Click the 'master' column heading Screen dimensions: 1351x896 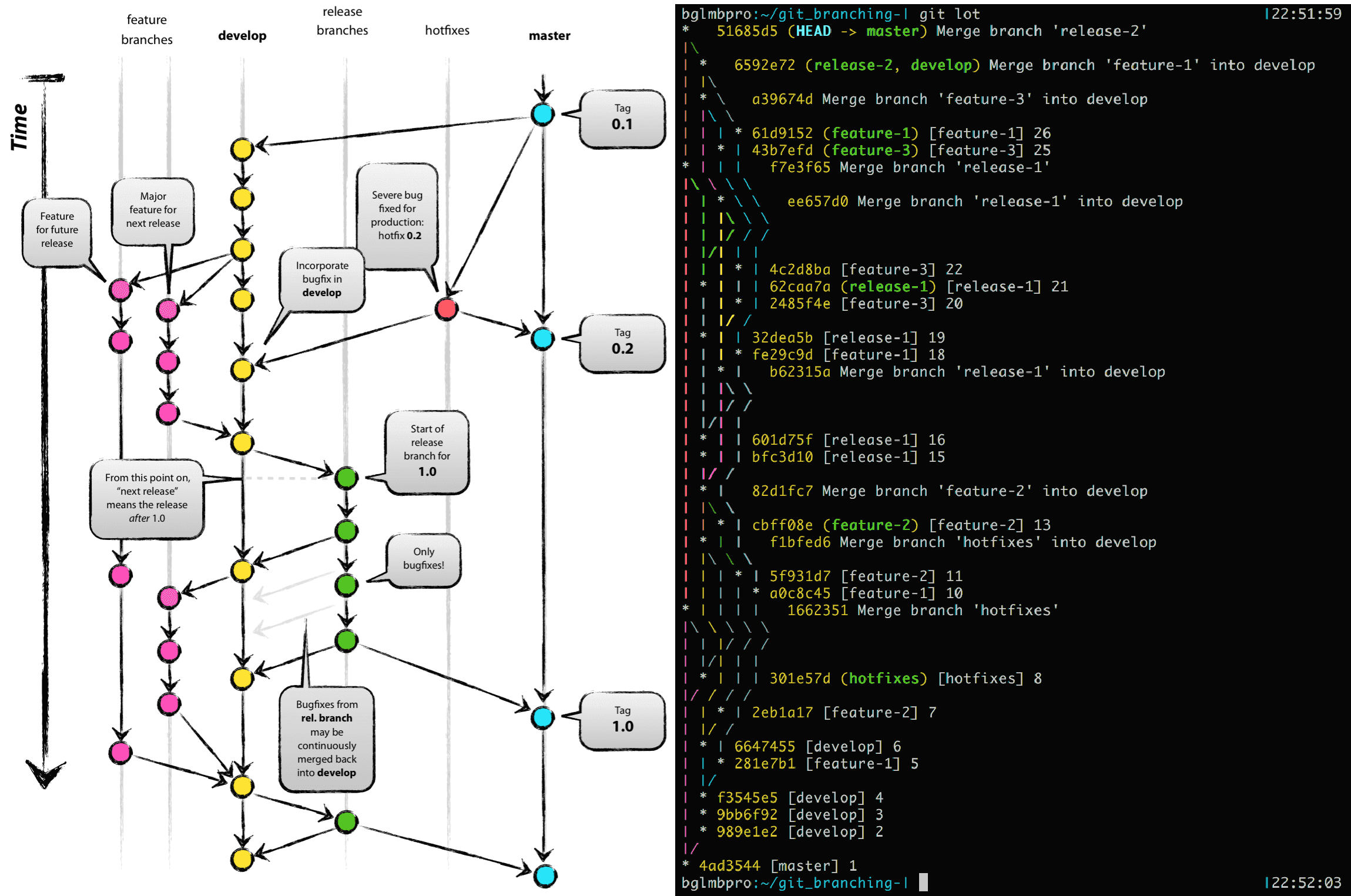tap(549, 35)
